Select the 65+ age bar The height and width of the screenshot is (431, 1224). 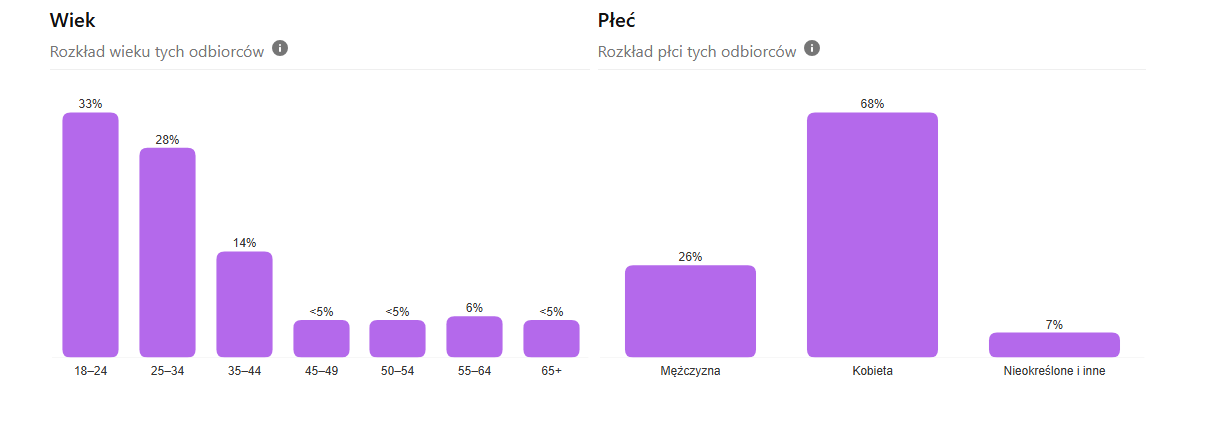pyautogui.click(x=551, y=338)
